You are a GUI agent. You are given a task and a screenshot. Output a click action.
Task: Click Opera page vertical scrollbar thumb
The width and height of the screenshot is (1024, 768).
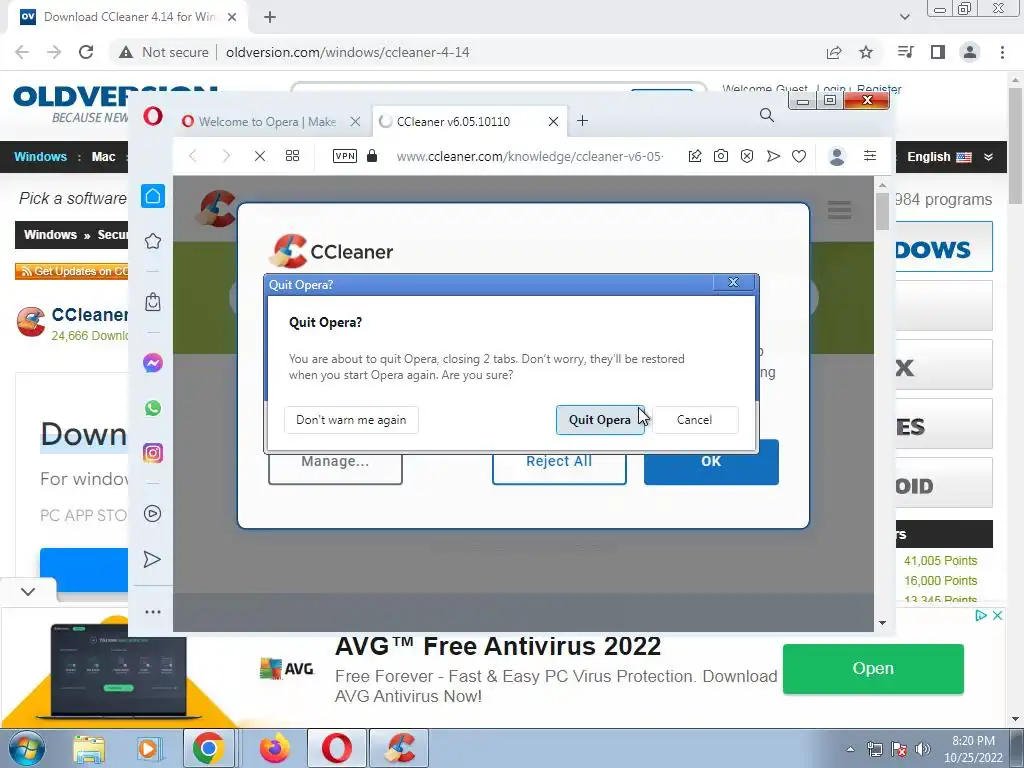882,210
